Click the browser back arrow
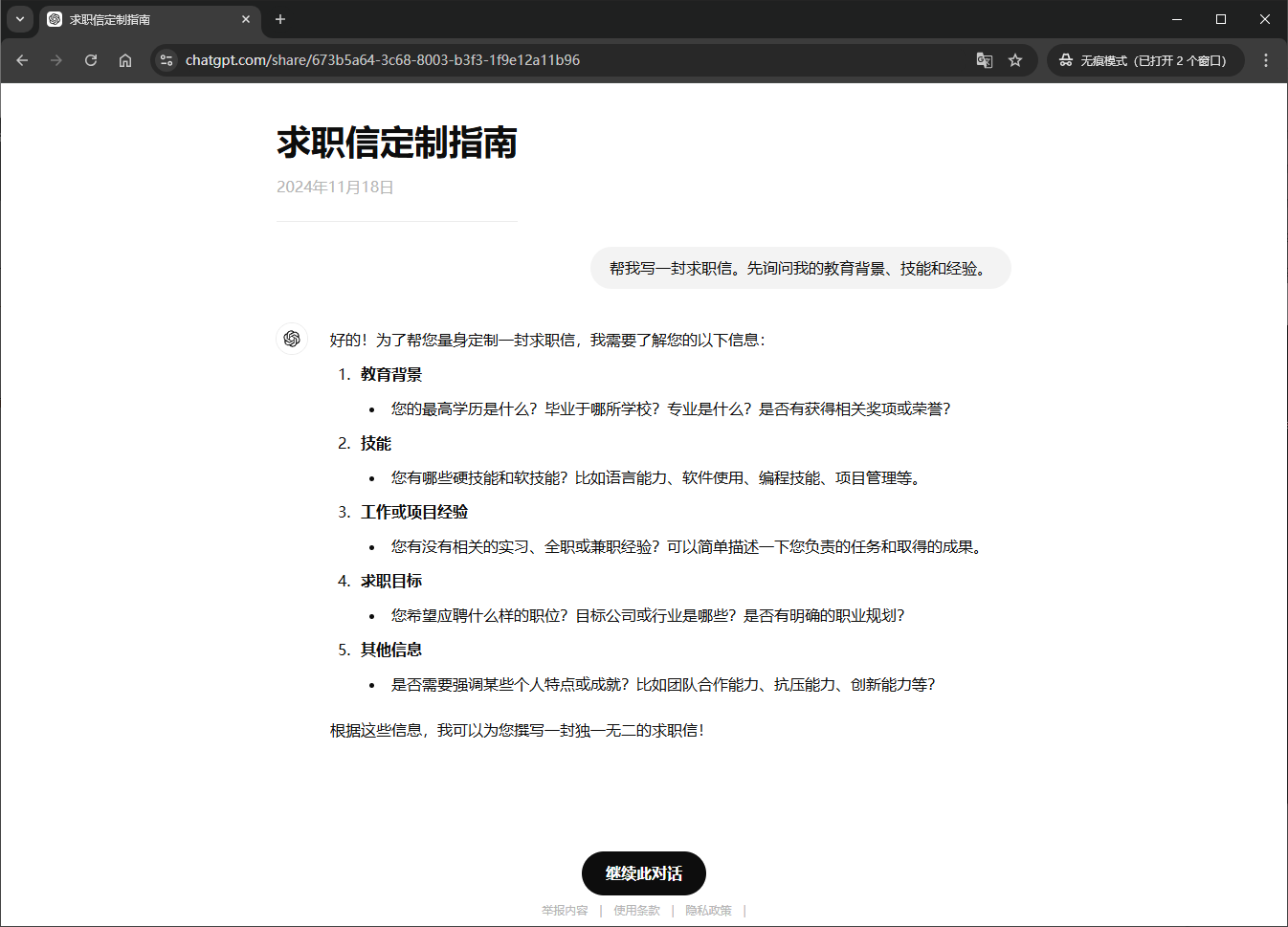This screenshot has width=1288, height=927. (22, 60)
